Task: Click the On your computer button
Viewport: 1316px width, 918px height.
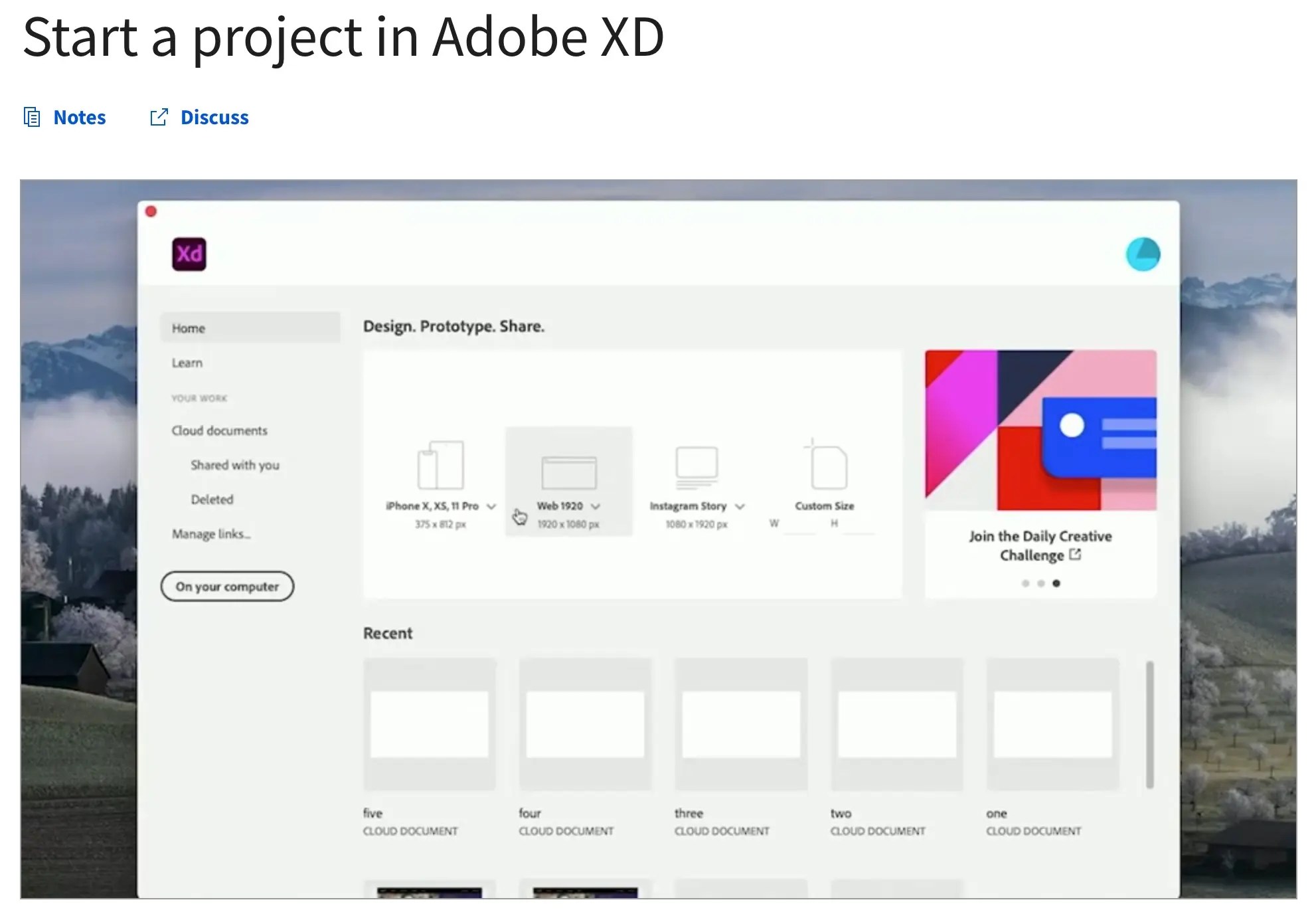Action: (x=227, y=586)
